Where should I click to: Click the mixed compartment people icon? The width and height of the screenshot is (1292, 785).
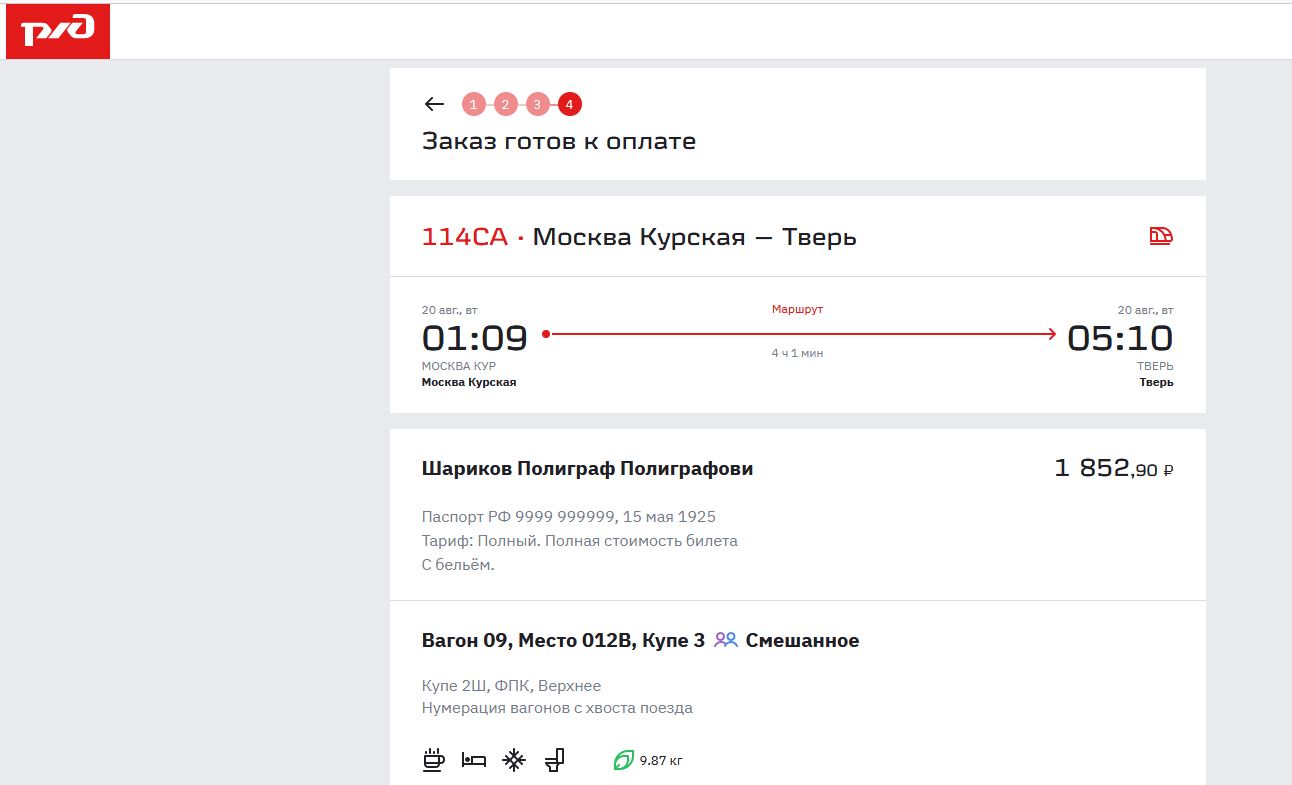click(x=725, y=640)
